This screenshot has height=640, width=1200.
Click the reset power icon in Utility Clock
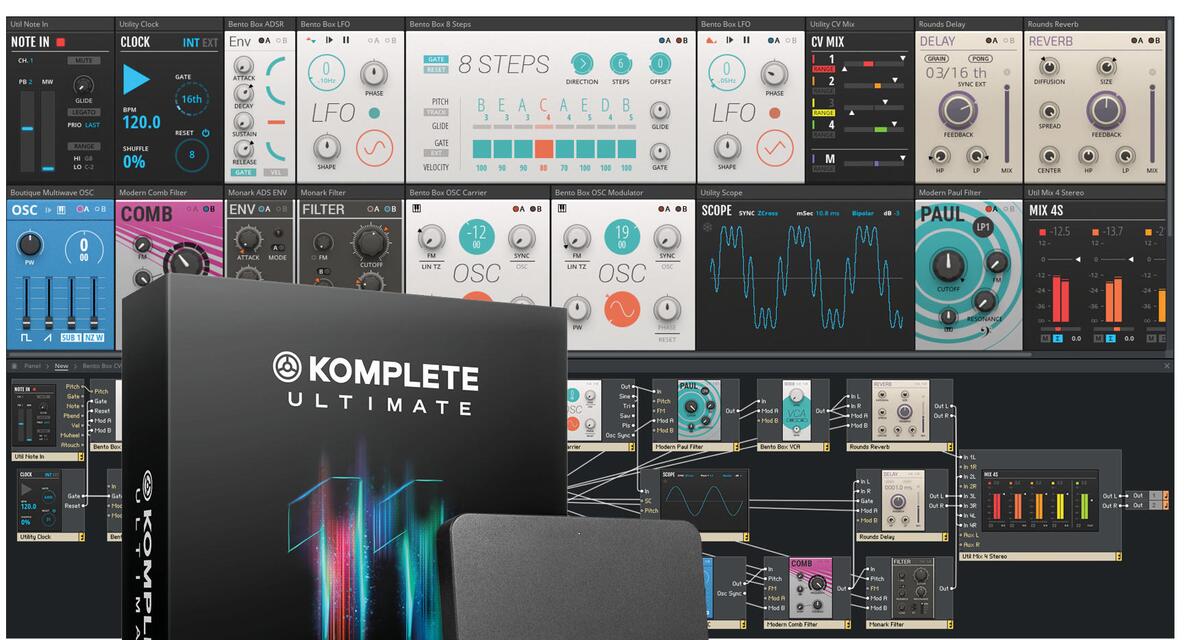205,132
